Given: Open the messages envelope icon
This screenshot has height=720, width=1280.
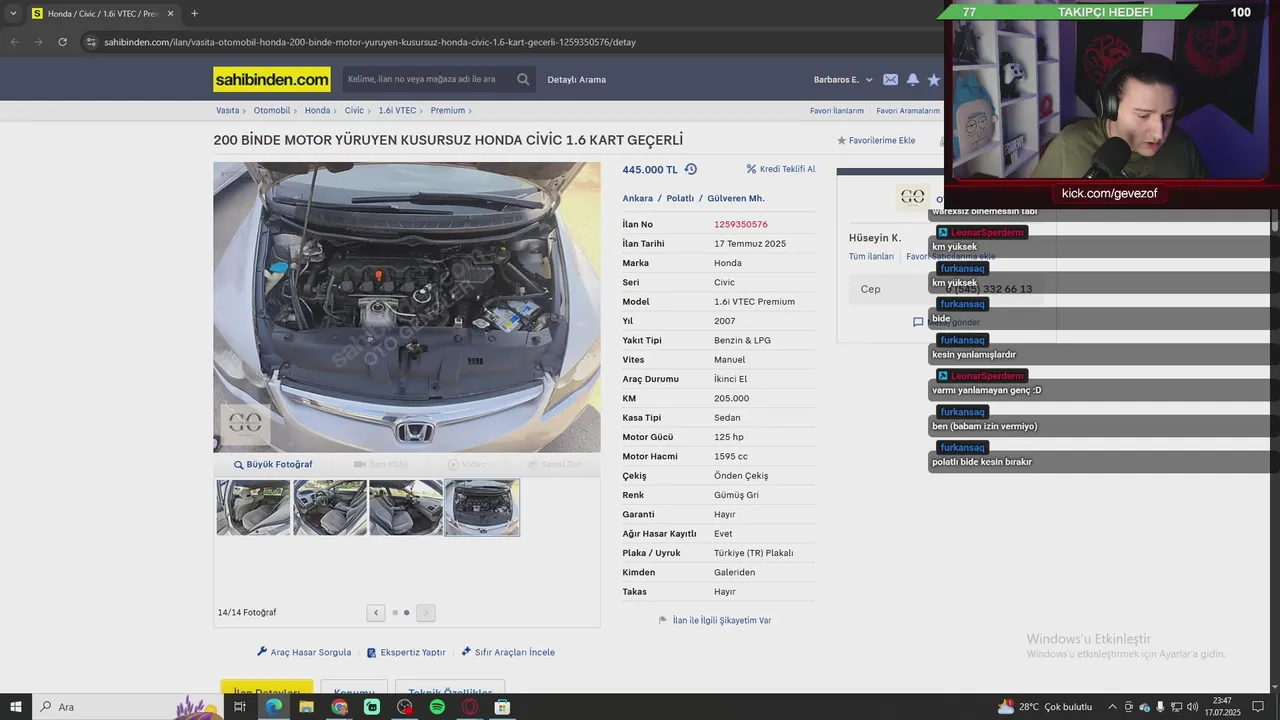Looking at the screenshot, I should coord(890,79).
